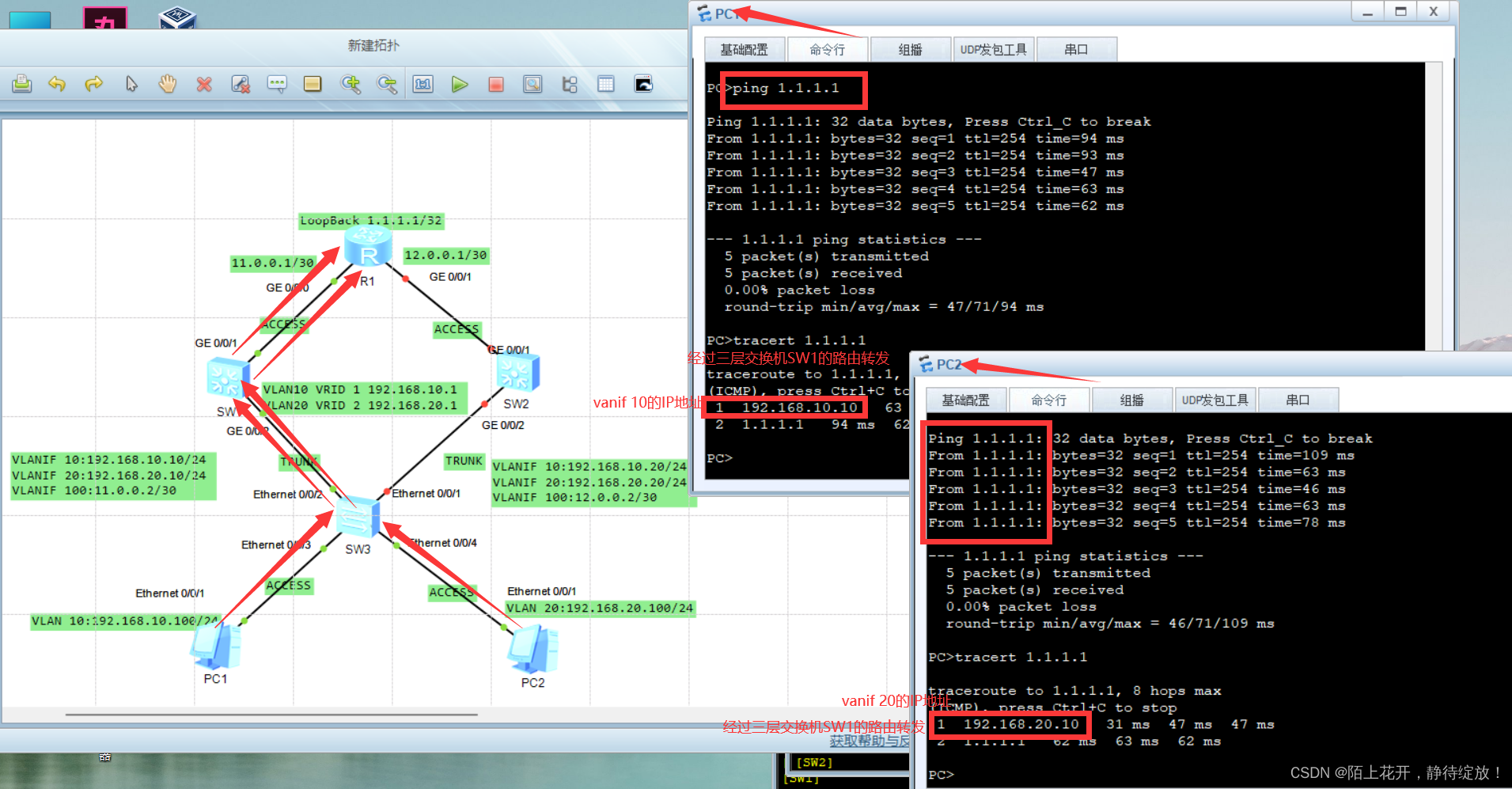
Task: Click the TRUNK label near SW2 link
Action: click(x=464, y=461)
